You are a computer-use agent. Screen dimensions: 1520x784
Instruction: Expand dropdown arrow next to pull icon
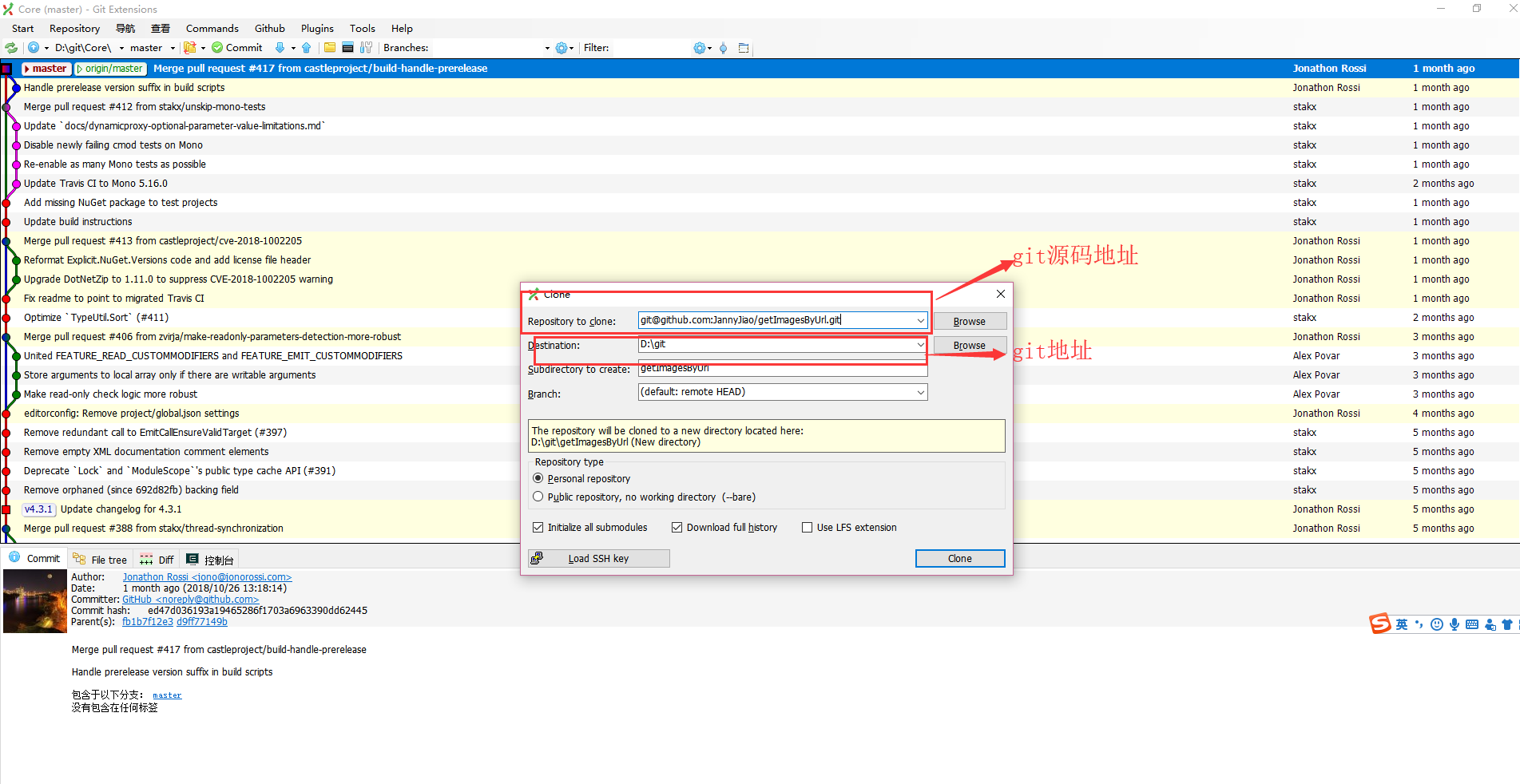tap(293, 48)
